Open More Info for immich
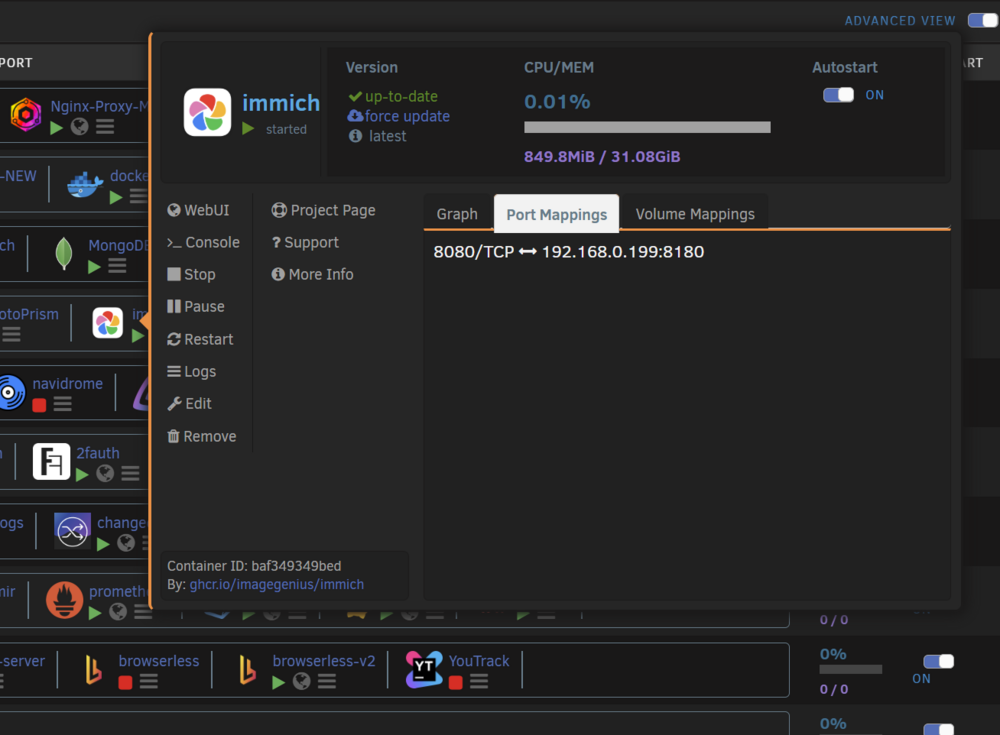Image resolution: width=1000 pixels, height=735 pixels. 312,274
